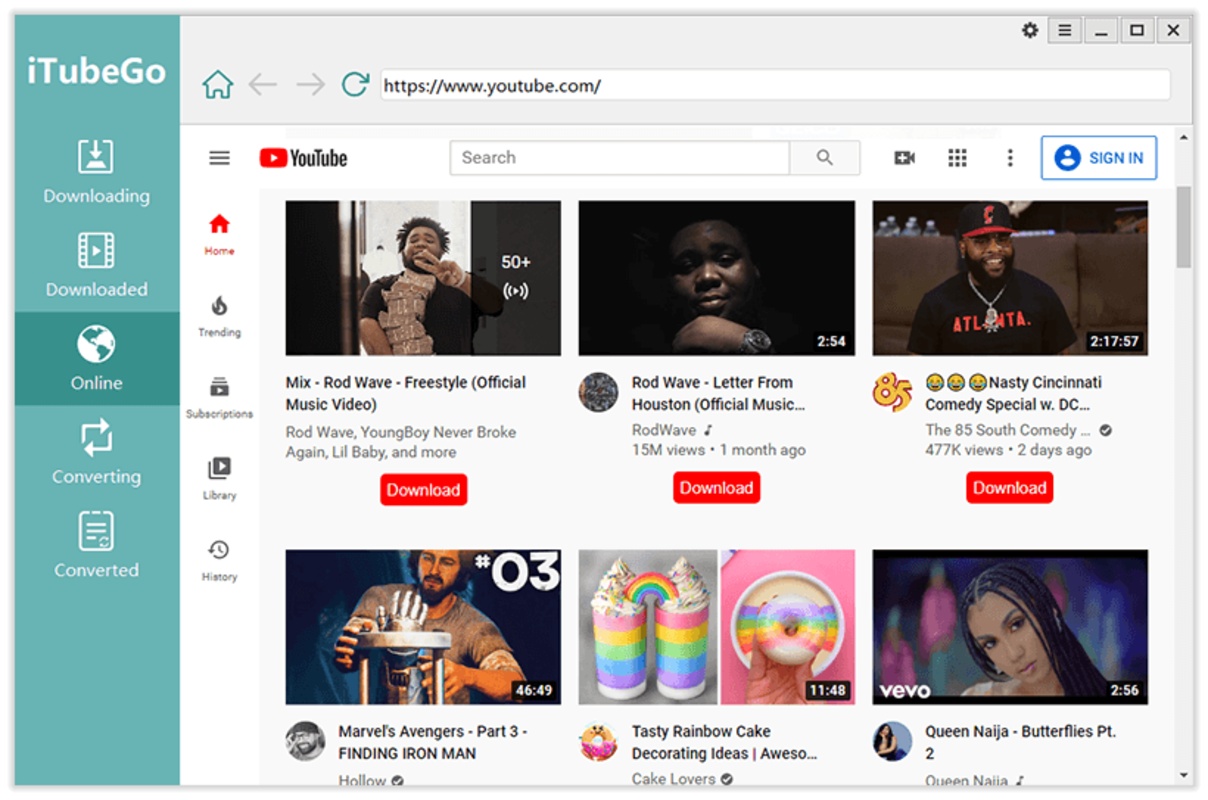Image resolution: width=1208 pixels, height=800 pixels.
Task: Go forward using the right arrow
Action: click(x=310, y=85)
